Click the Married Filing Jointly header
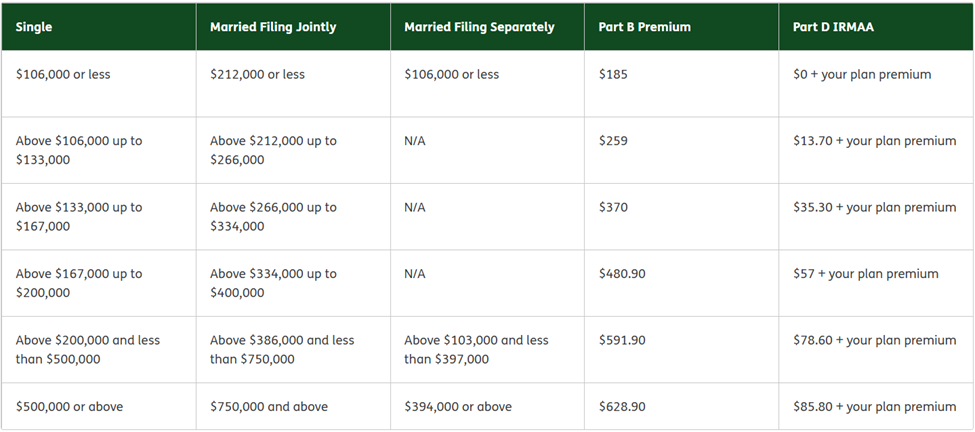Image resolution: width=975 pixels, height=432 pixels. [273, 27]
